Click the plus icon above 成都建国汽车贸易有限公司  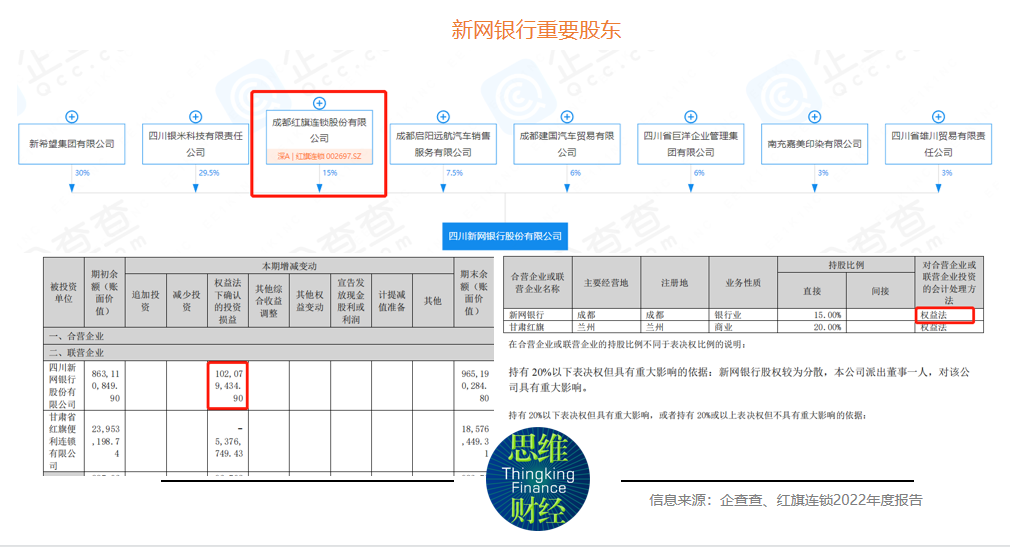[567, 117]
